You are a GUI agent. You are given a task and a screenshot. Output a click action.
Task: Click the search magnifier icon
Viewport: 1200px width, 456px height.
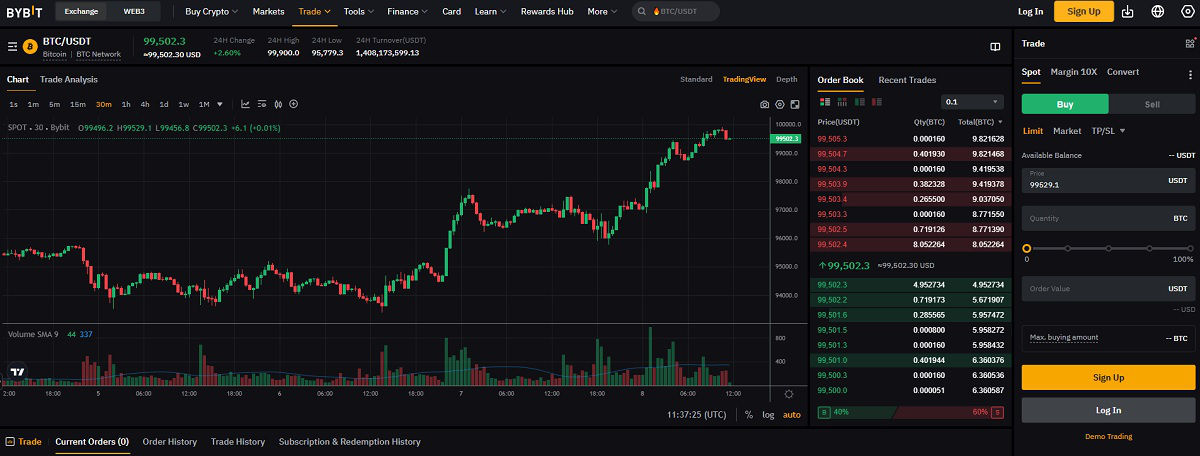641,12
